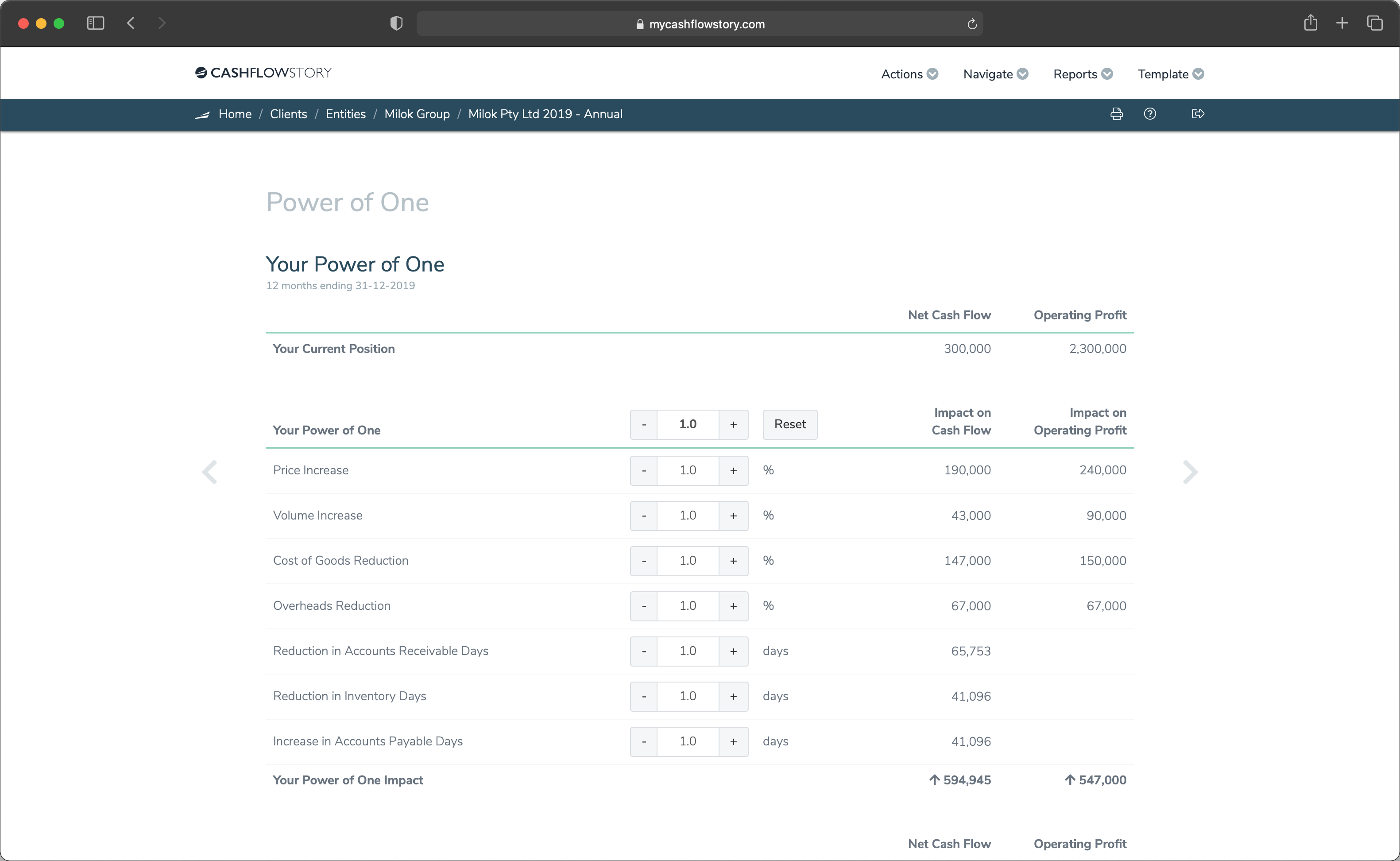Click the plus stepper for Price Increase
The image size is (1400, 861).
733,470
